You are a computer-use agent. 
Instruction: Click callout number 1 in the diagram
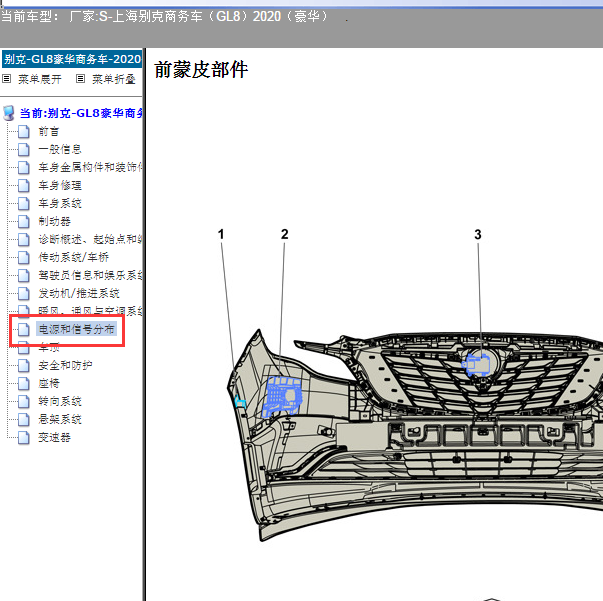(x=221, y=234)
